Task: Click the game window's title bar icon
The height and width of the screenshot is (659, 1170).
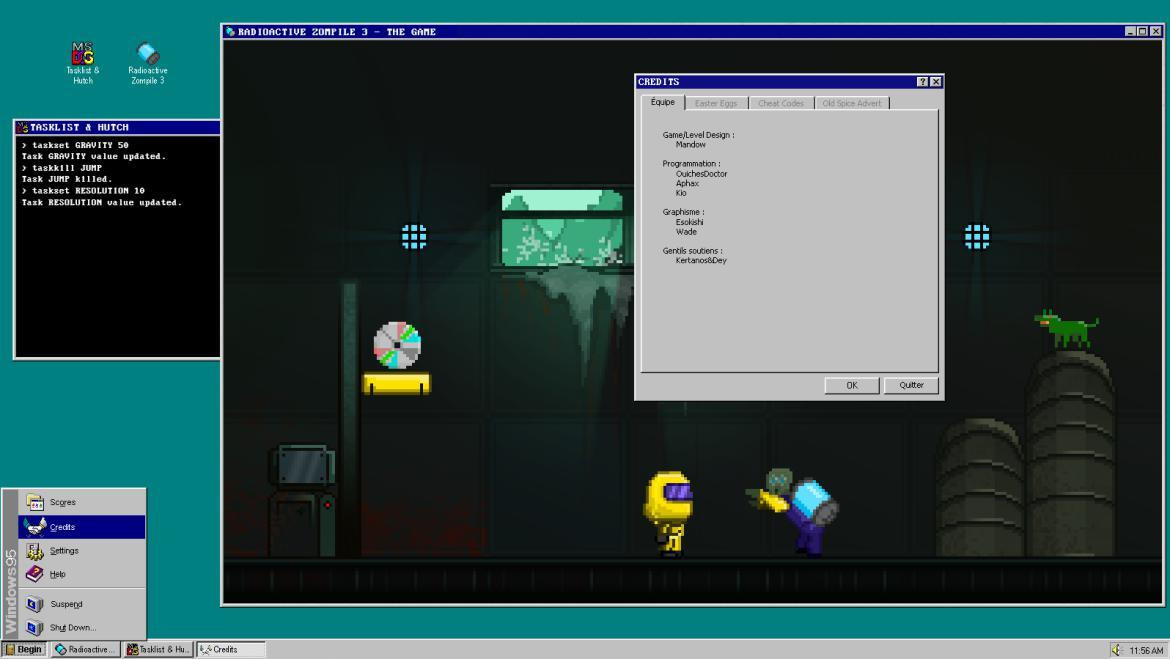Action: [x=231, y=31]
